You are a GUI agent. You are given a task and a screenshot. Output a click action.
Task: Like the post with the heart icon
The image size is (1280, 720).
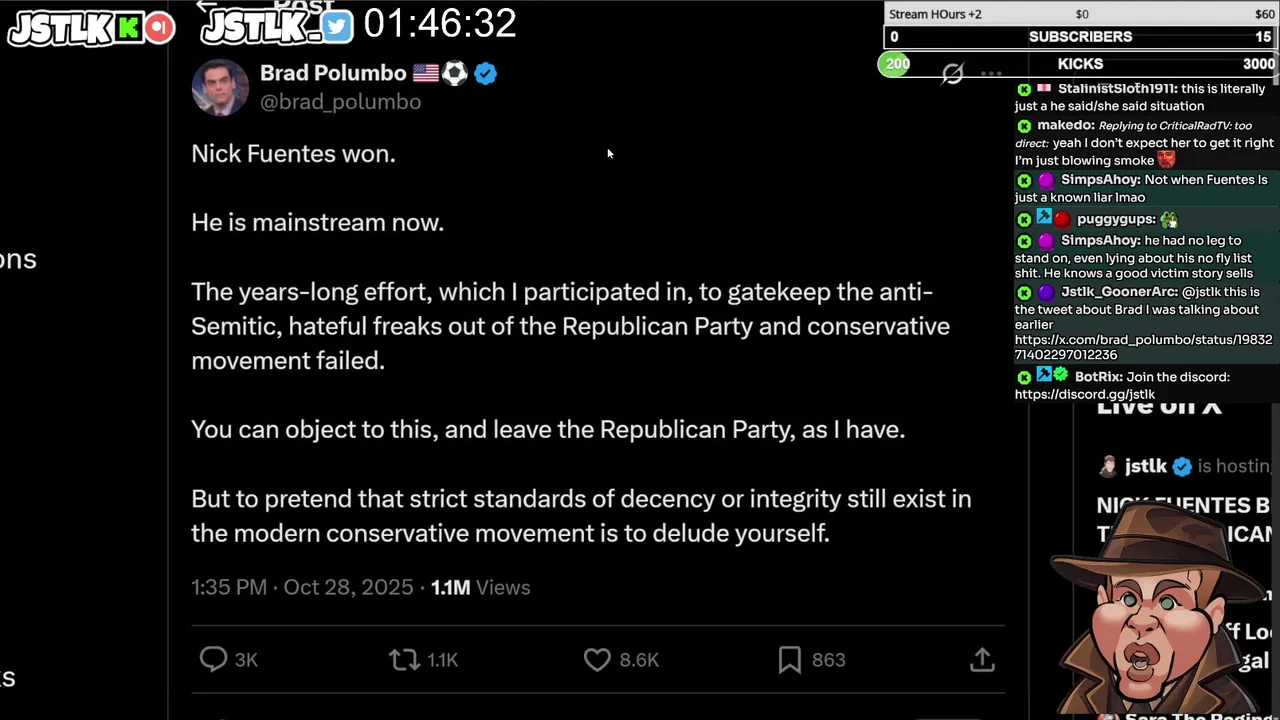pyautogui.click(x=597, y=659)
